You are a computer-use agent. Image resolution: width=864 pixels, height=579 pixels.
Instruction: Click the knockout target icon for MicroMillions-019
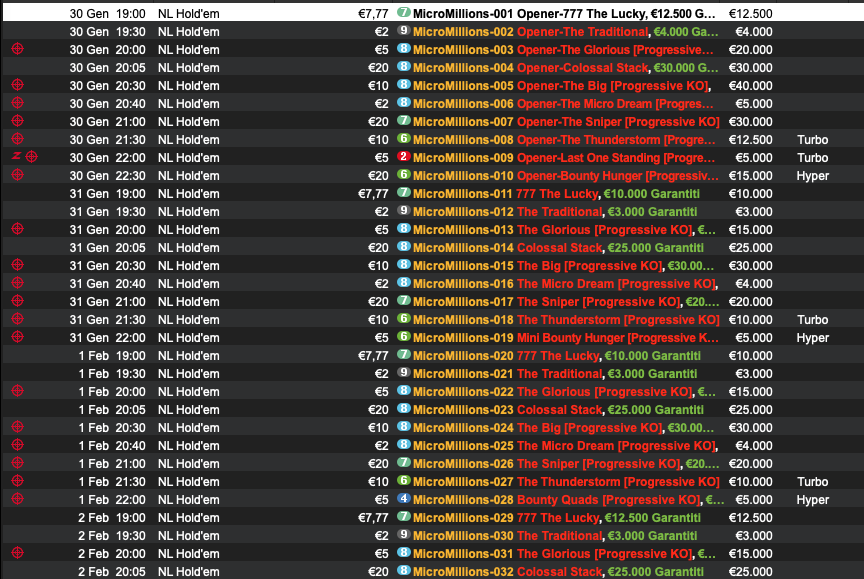[x=18, y=337]
